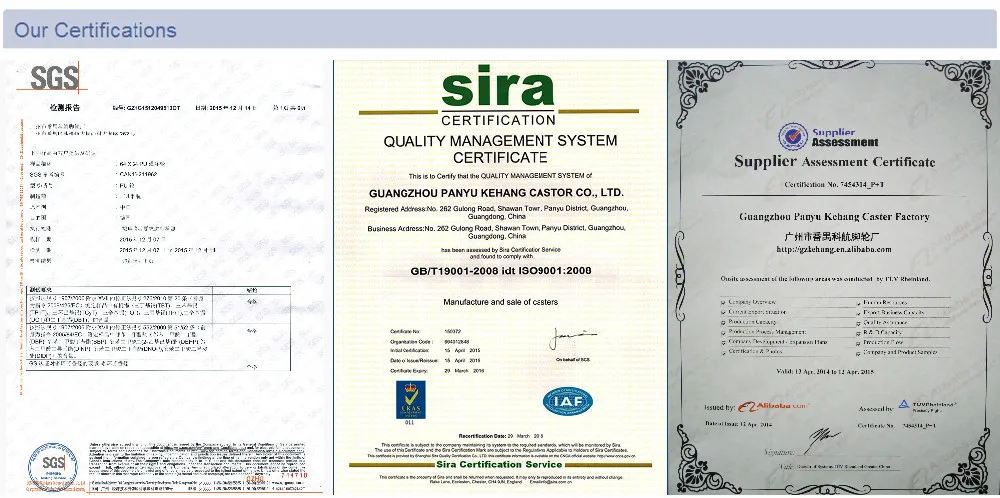Viewport: 1000px width, 498px height.
Task: Click the TUV Rheinland triangle logo
Action: click(904, 404)
